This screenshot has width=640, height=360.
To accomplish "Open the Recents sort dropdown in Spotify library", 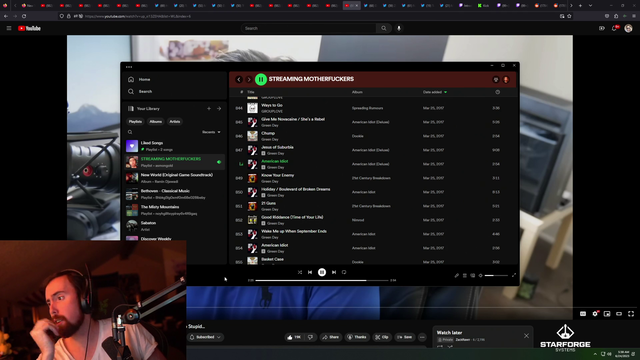I will click(211, 132).
